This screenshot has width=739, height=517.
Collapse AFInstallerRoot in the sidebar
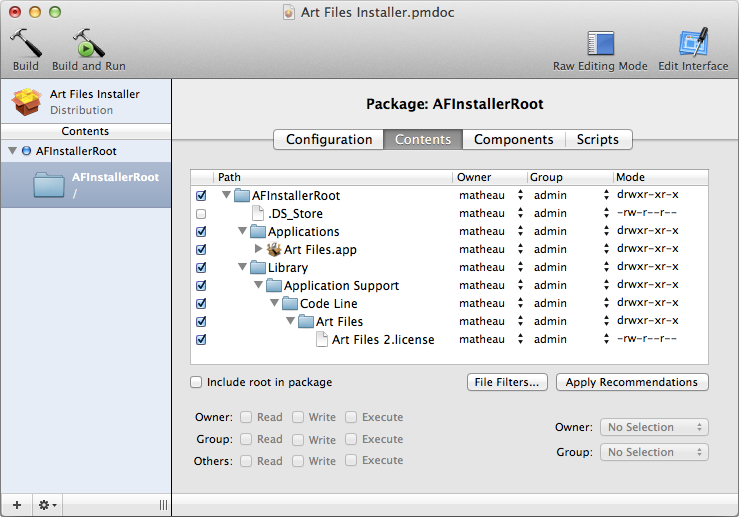(13, 151)
